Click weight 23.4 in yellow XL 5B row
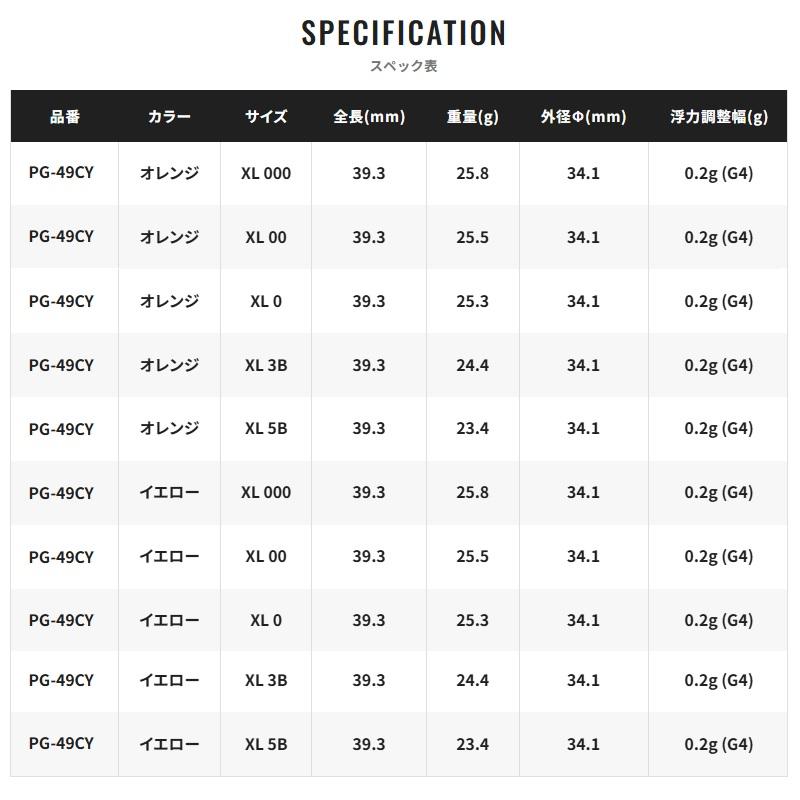The image size is (800, 800). pyautogui.click(x=472, y=744)
